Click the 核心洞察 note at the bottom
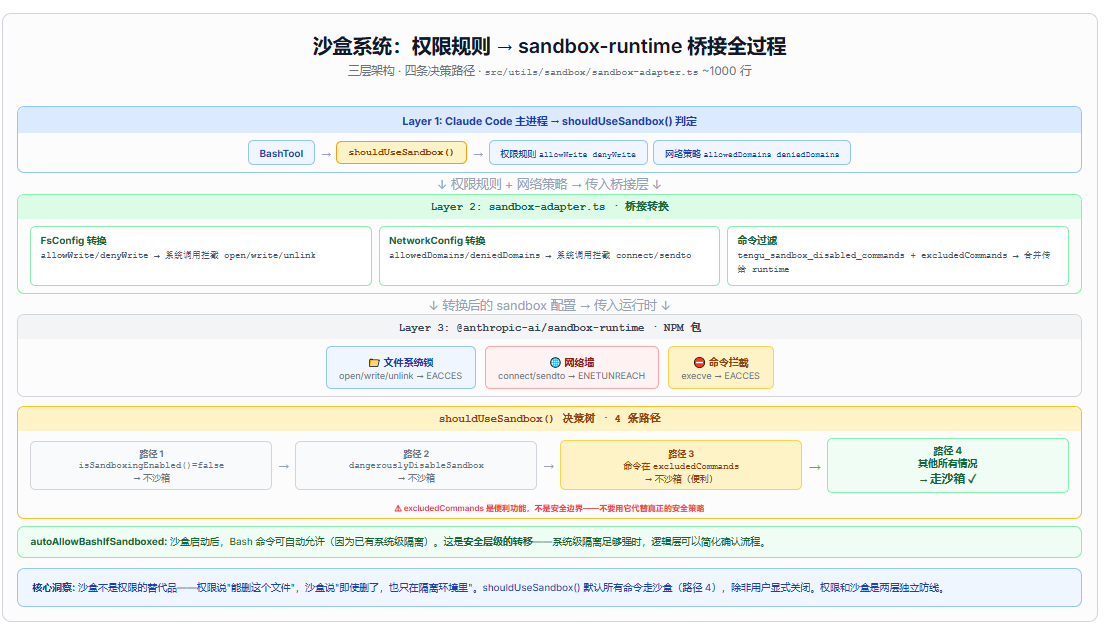Viewport: 1104px width, 633px height. (x=549, y=587)
